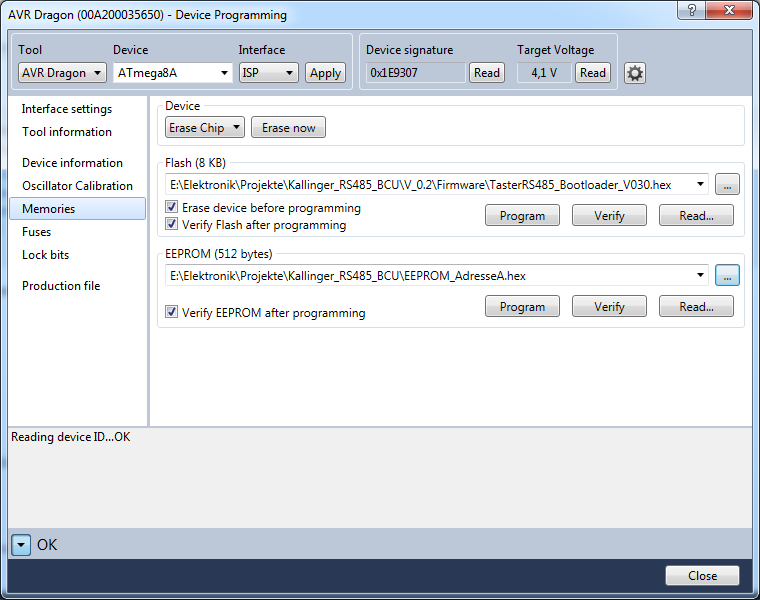This screenshot has height=600, width=760.
Task: Open the Device dropdown ATmega8A
Action: 173,73
